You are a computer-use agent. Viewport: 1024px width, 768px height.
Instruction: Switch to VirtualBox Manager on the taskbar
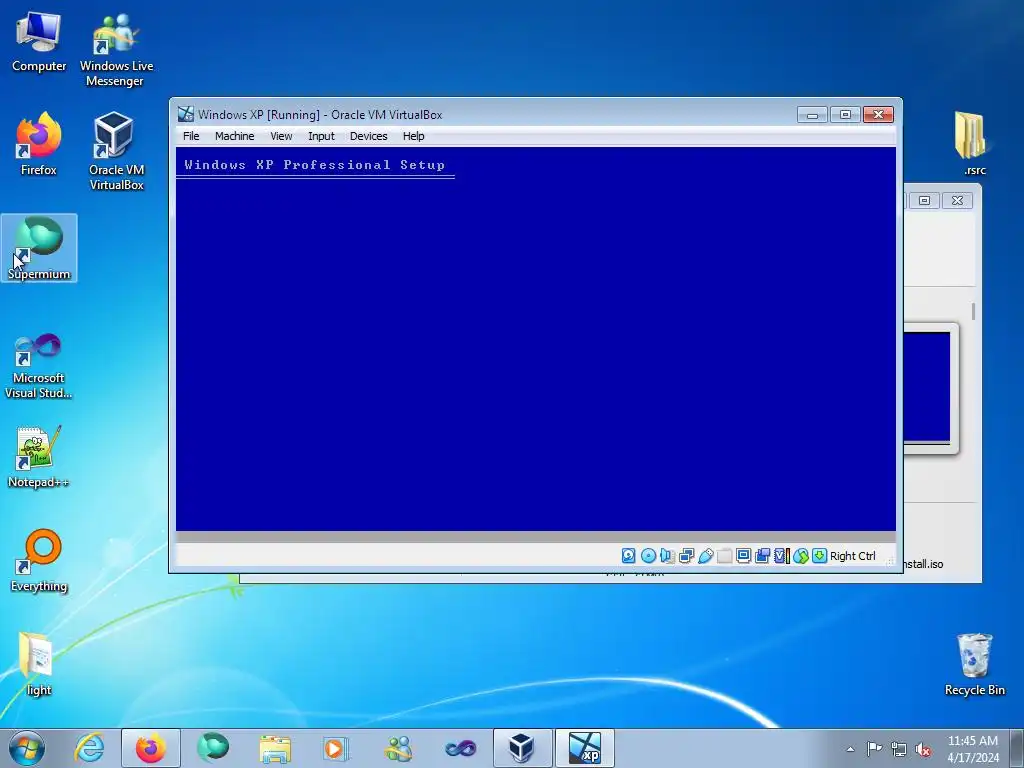point(522,748)
